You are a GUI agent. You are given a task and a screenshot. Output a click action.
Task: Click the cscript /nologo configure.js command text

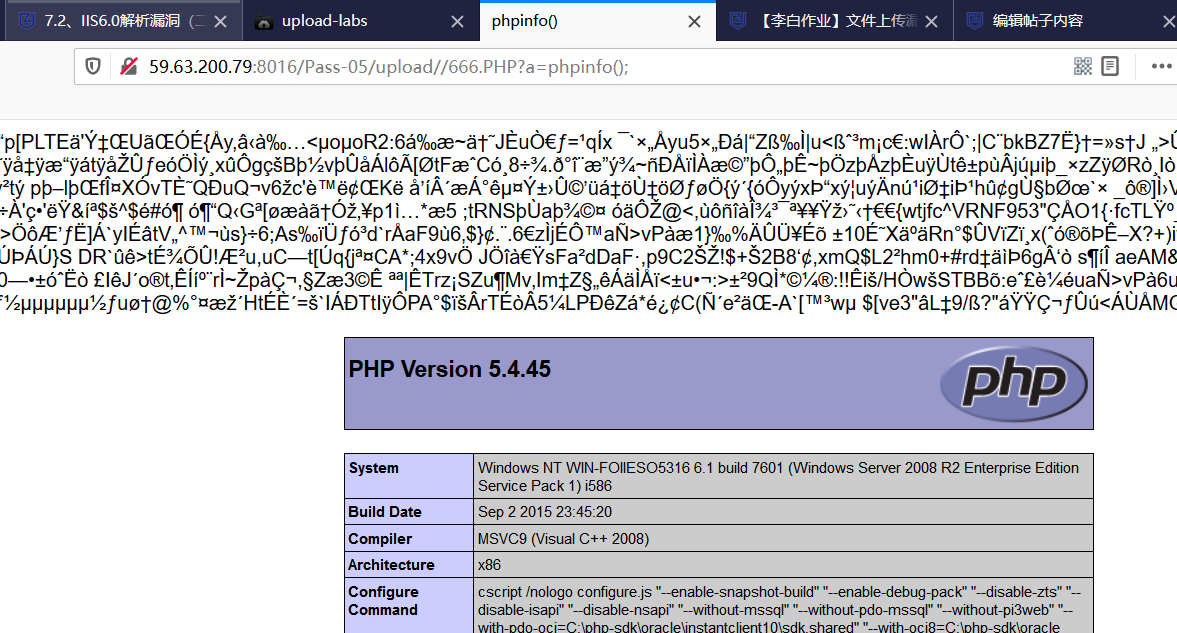coord(779,609)
